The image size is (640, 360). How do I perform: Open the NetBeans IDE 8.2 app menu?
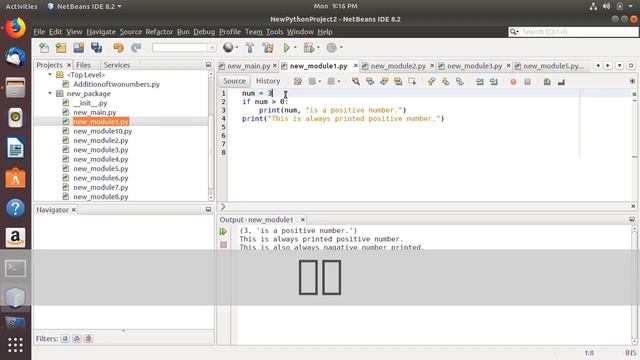tap(84, 6)
